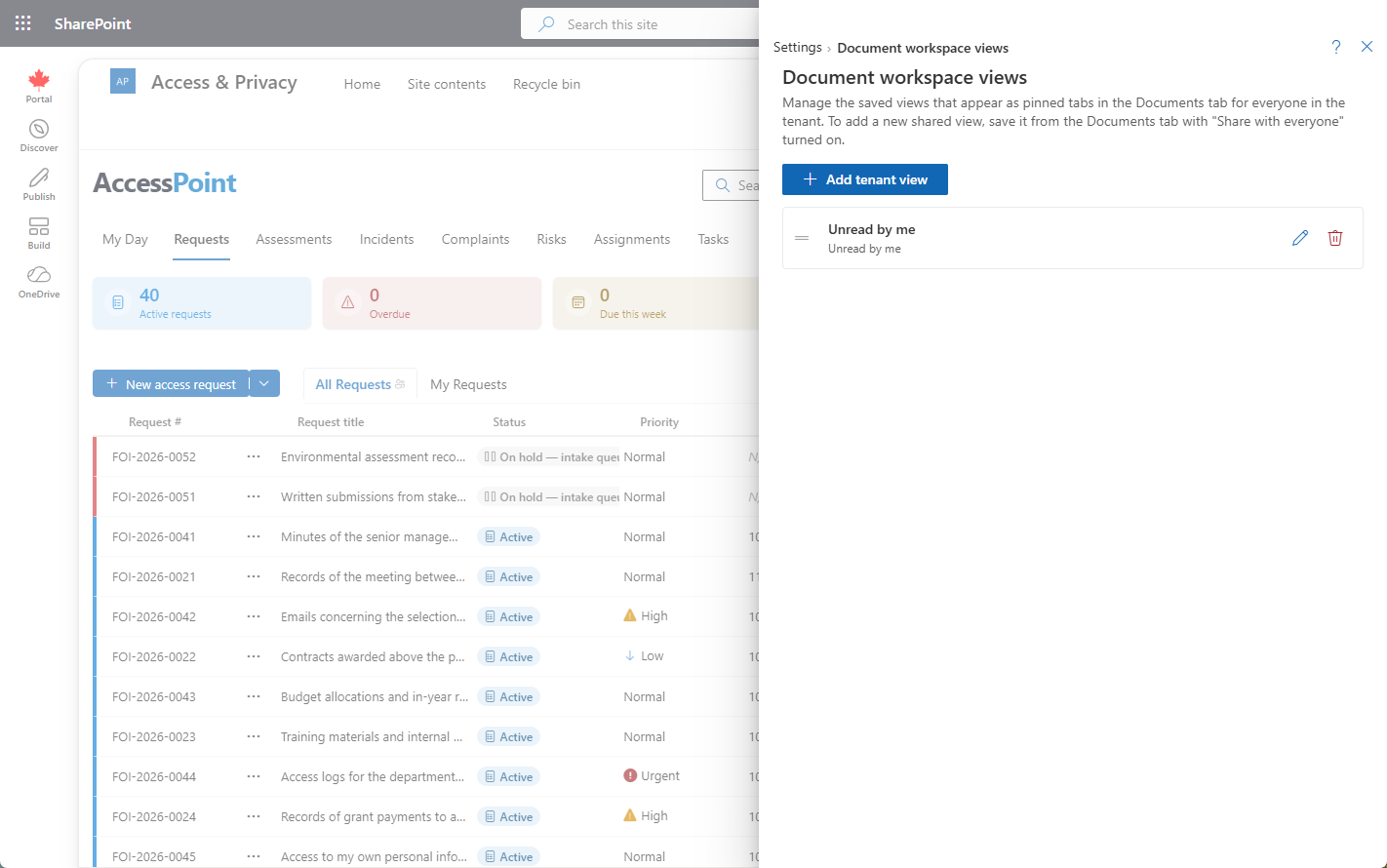
Task: Click the New access request button
Action: 171,383
